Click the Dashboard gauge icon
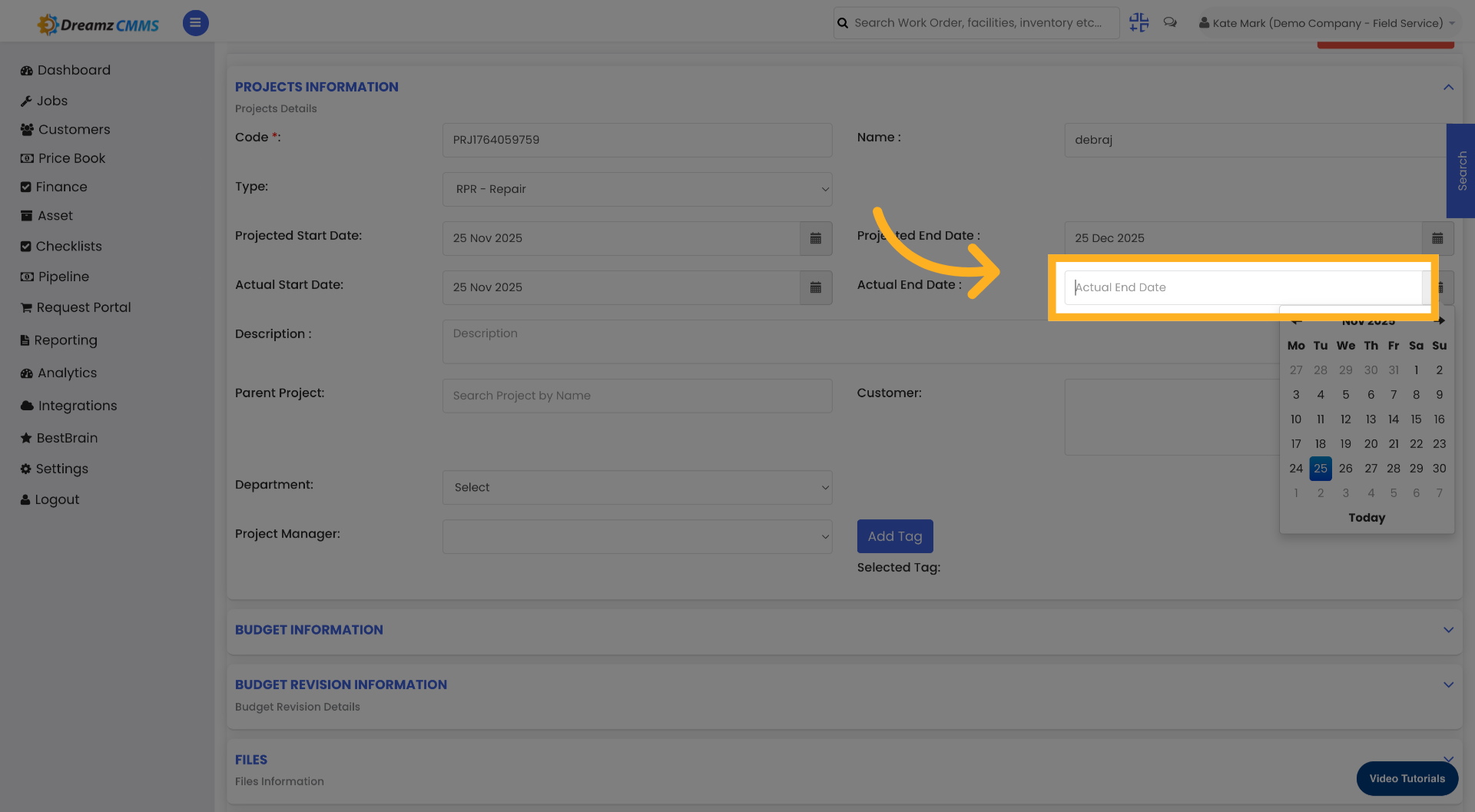The width and height of the screenshot is (1475, 812). coord(27,71)
